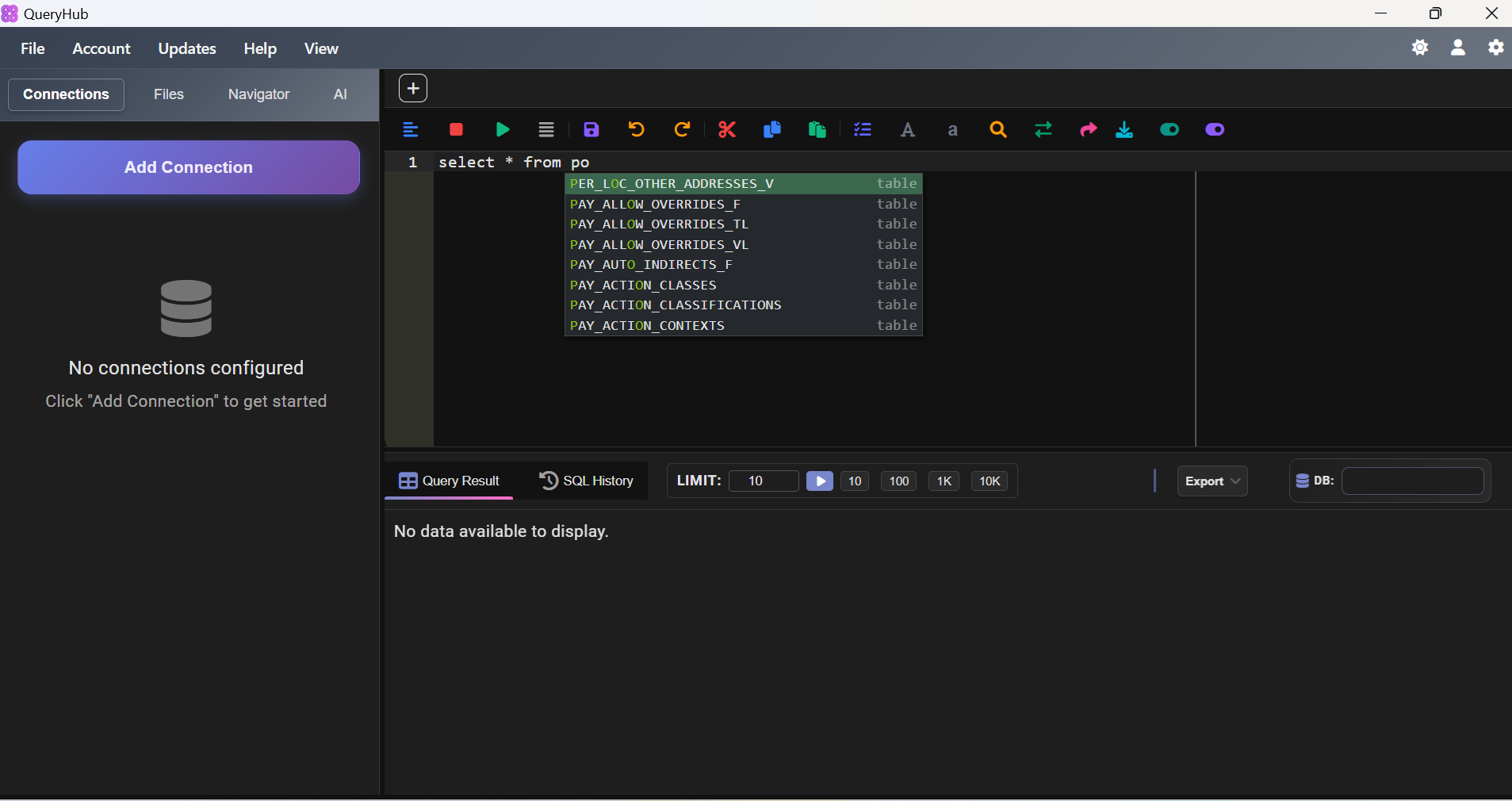Click the Add Connection button
Image resolution: width=1512 pixels, height=801 pixels.
pyautogui.click(x=189, y=167)
